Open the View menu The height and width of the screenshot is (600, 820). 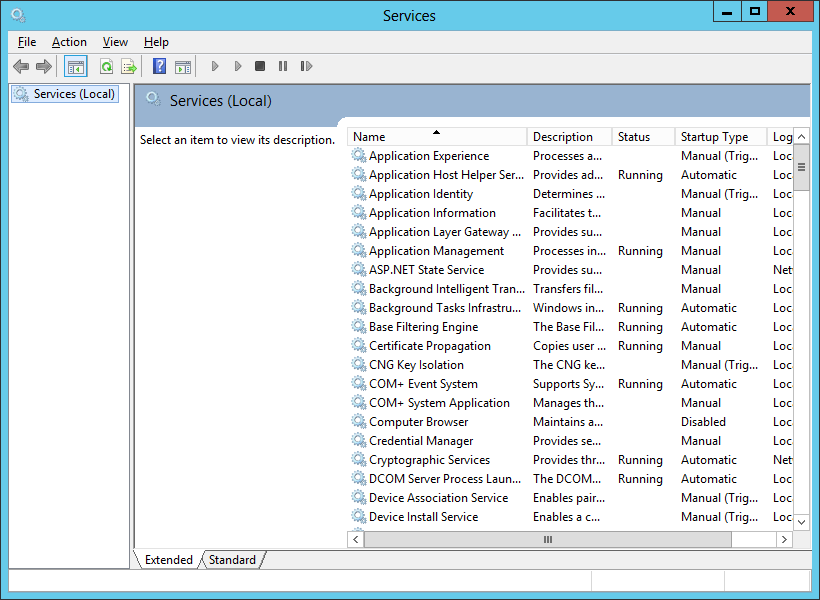pyautogui.click(x=115, y=42)
